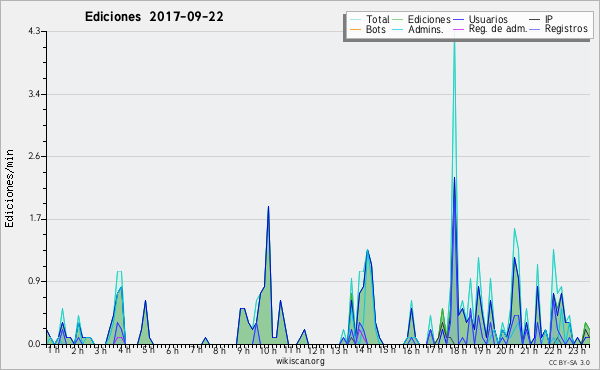Click the y-axis label 'Ediciones/min'
600x370 pixels.
(x=9, y=189)
